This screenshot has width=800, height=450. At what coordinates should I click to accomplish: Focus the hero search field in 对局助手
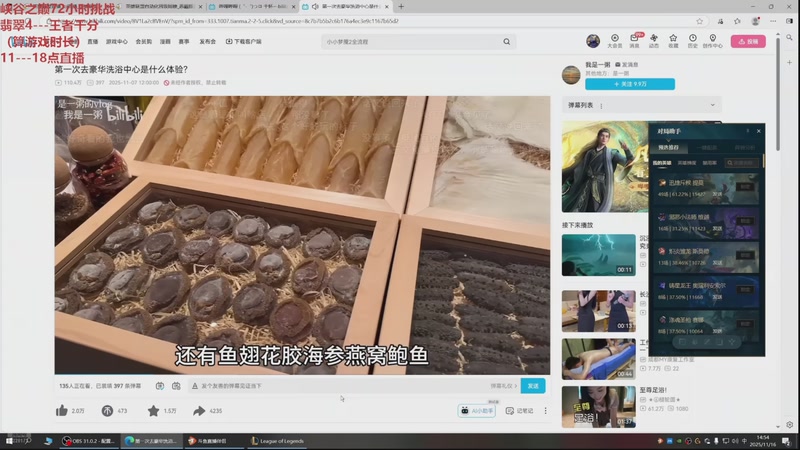click(742, 163)
